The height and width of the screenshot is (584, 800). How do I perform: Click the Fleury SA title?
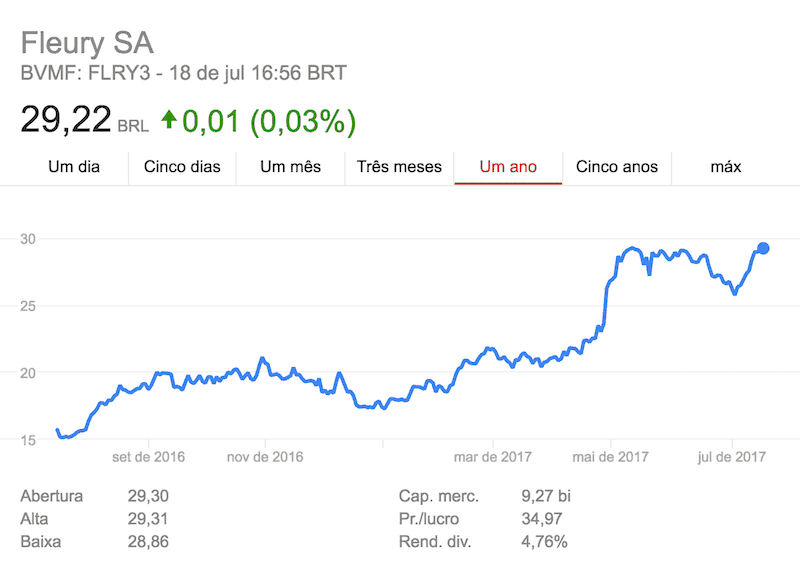[x=87, y=43]
